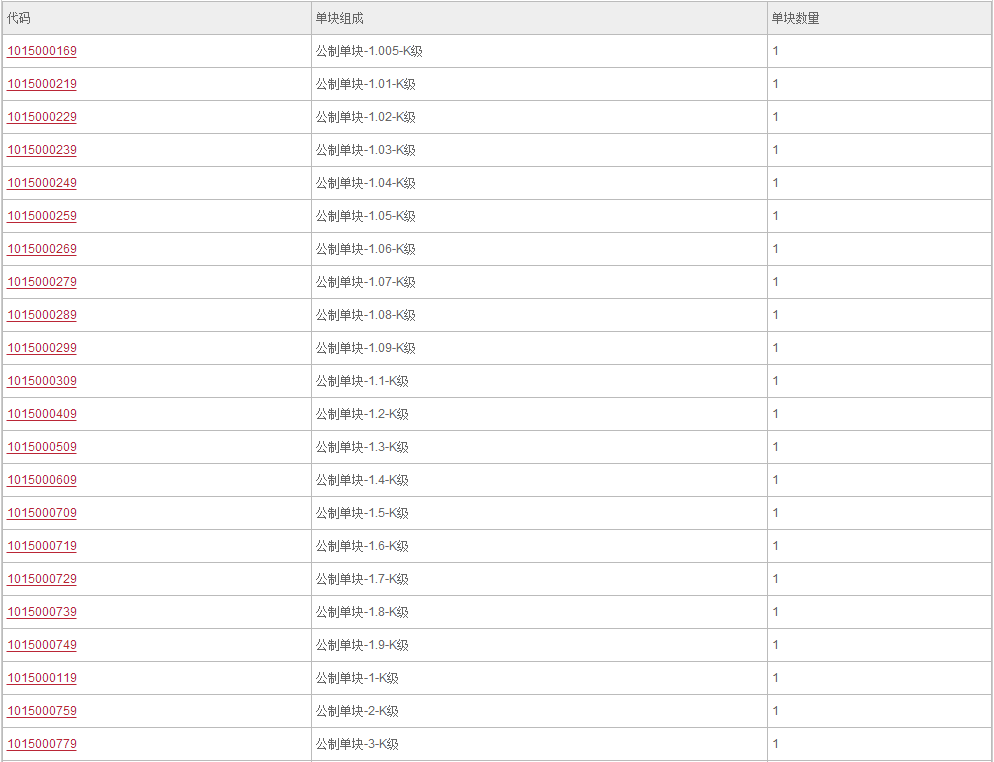Select cell 公制单块-1.07-K级
The width and height of the screenshot is (994, 762).
[539, 281]
